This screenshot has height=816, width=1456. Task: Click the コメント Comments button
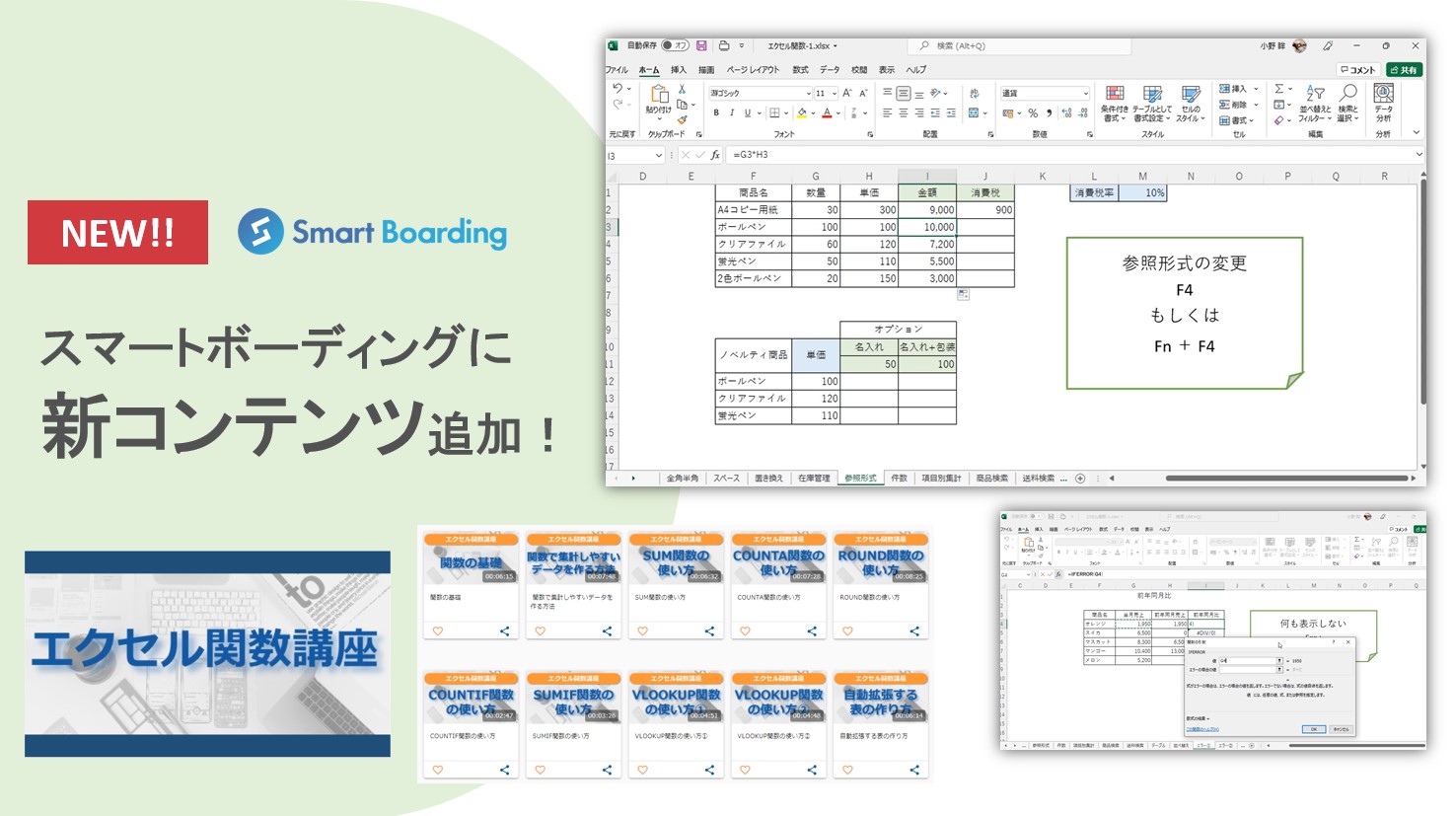pos(1358,70)
